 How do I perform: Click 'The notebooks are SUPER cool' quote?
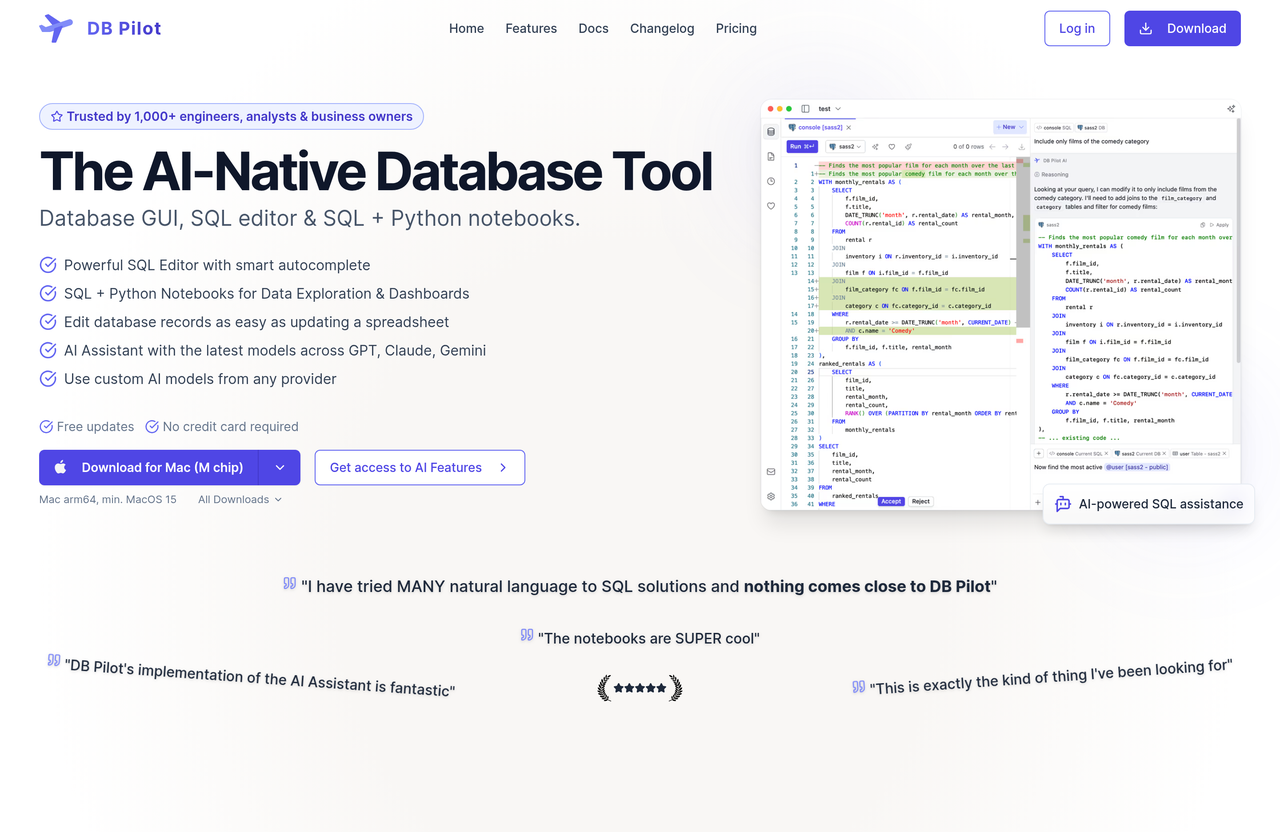pos(648,638)
